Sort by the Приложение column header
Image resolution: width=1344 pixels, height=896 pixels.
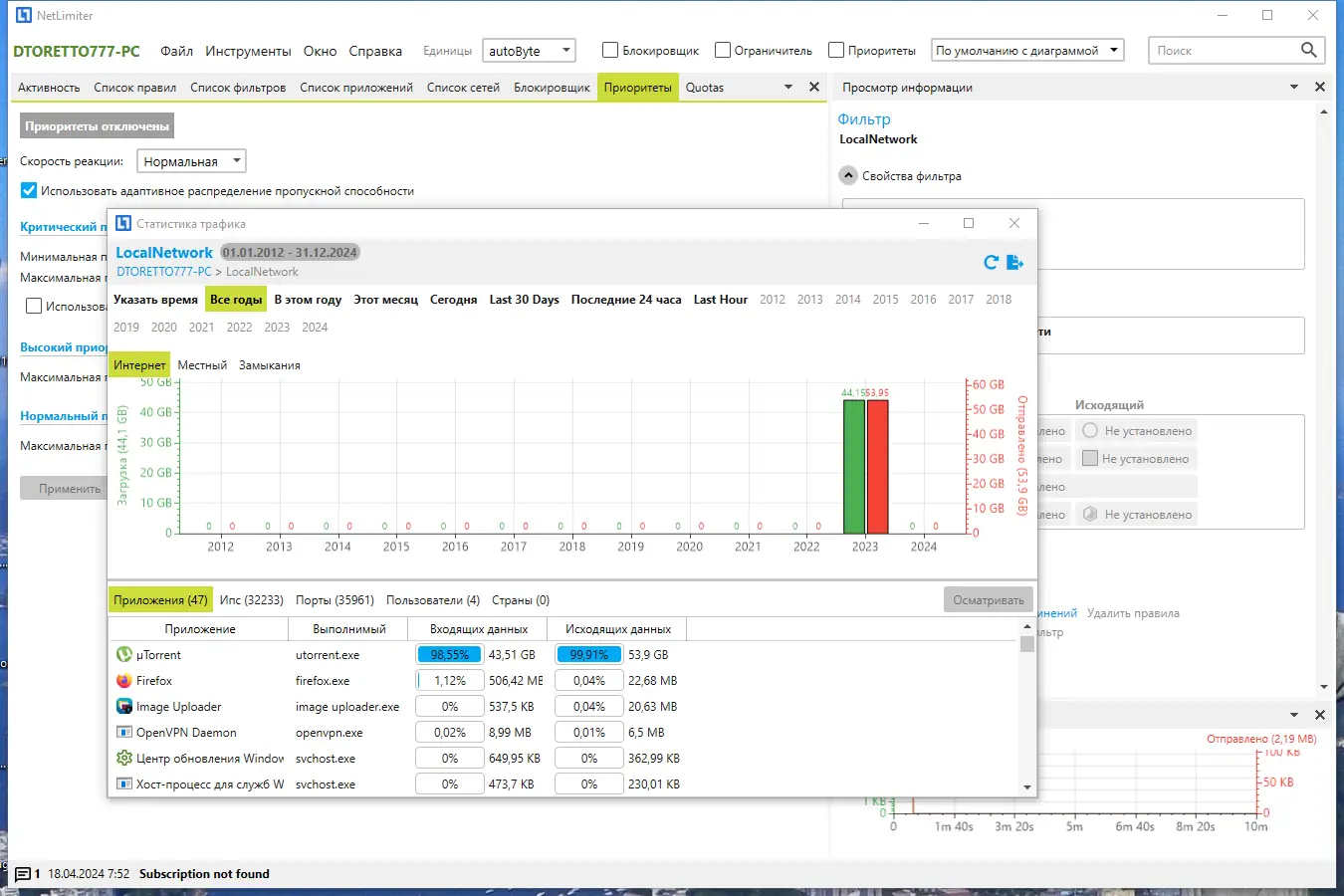(x=200, y=629)
